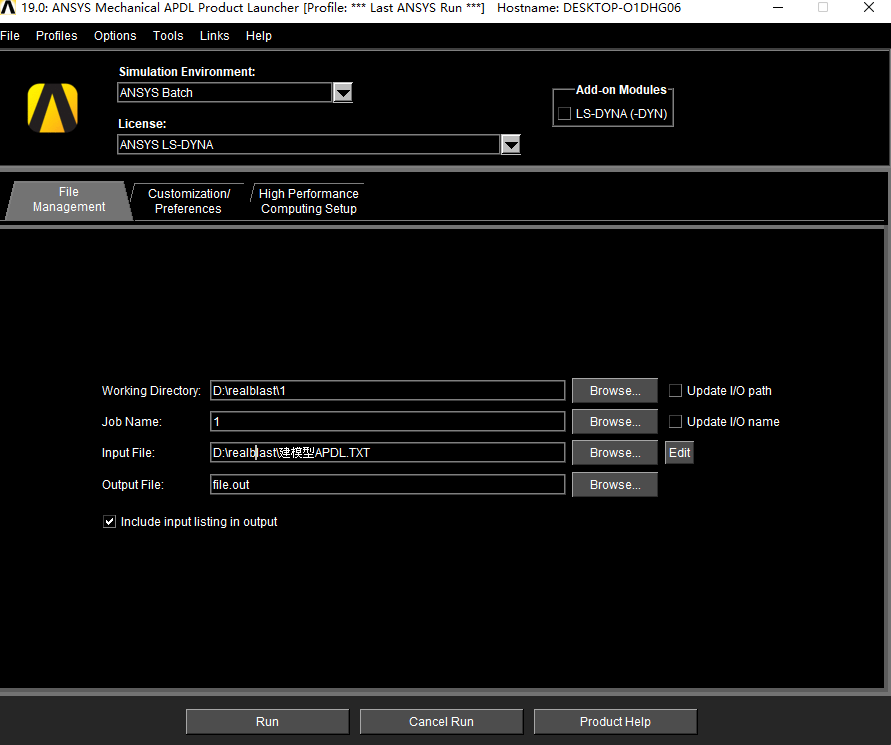The height and width of the screenshot is (745, 891).
Task: Click the Job Name input field
Action: (x=388, y=422)
